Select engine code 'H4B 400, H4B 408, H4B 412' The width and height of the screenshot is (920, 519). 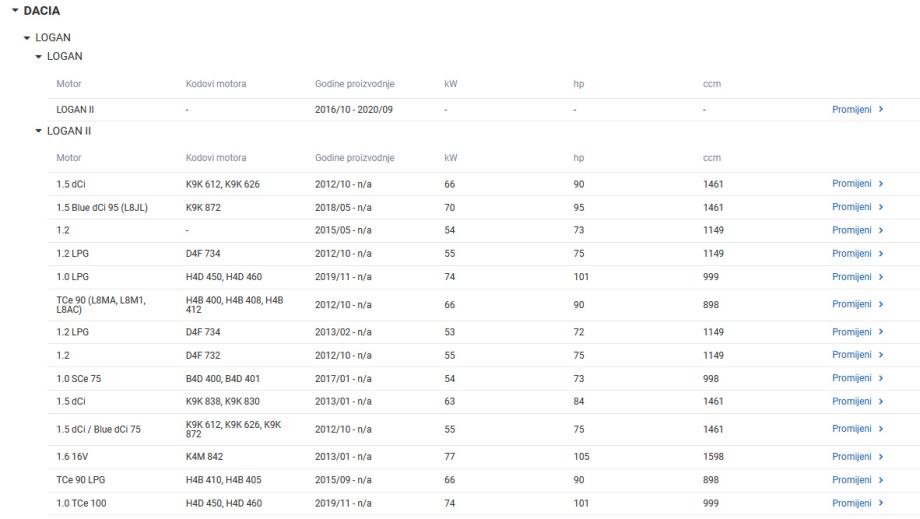coord(234,304)
